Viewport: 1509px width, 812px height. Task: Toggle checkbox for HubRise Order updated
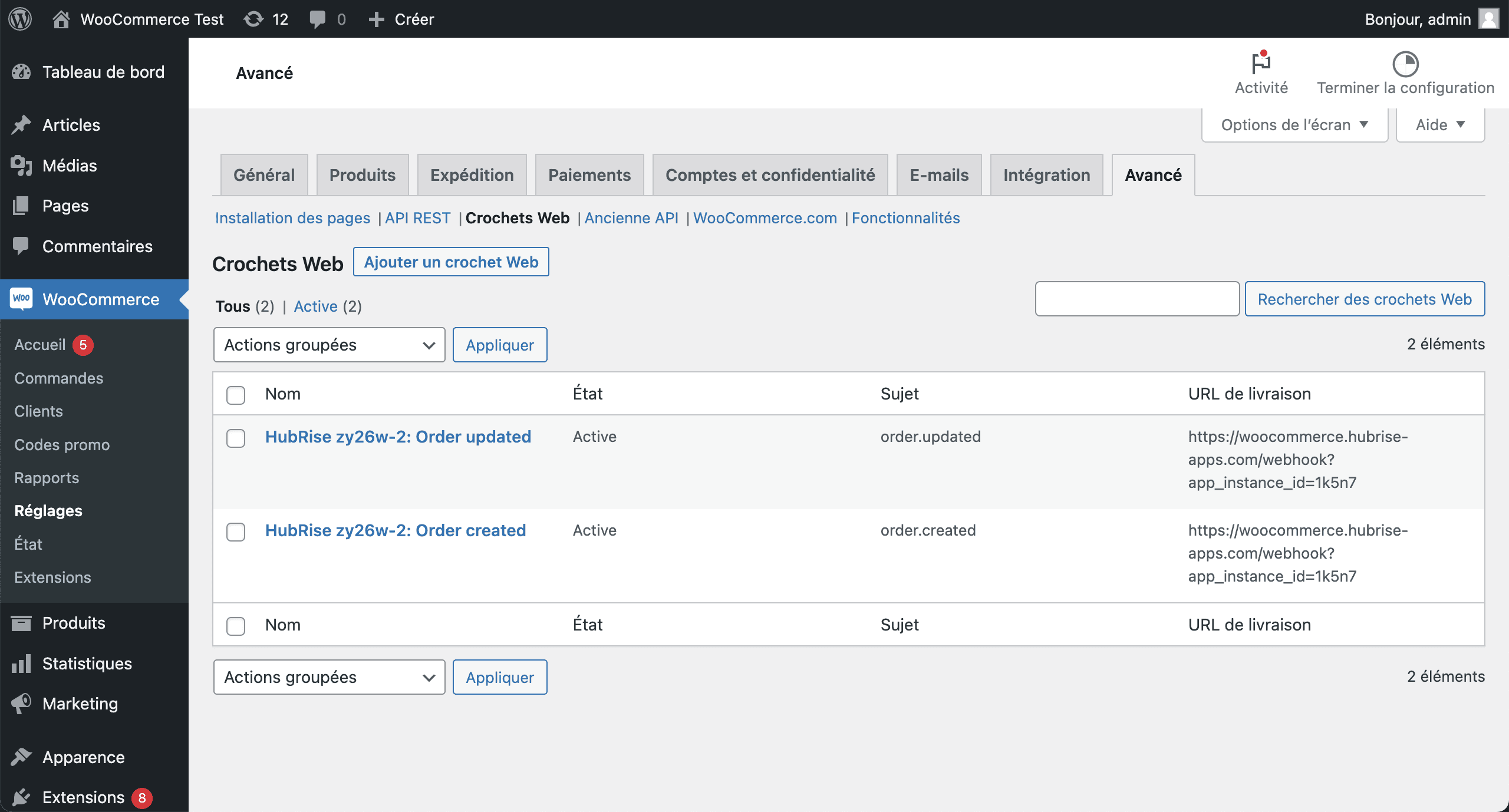click(x=237, y=437)
